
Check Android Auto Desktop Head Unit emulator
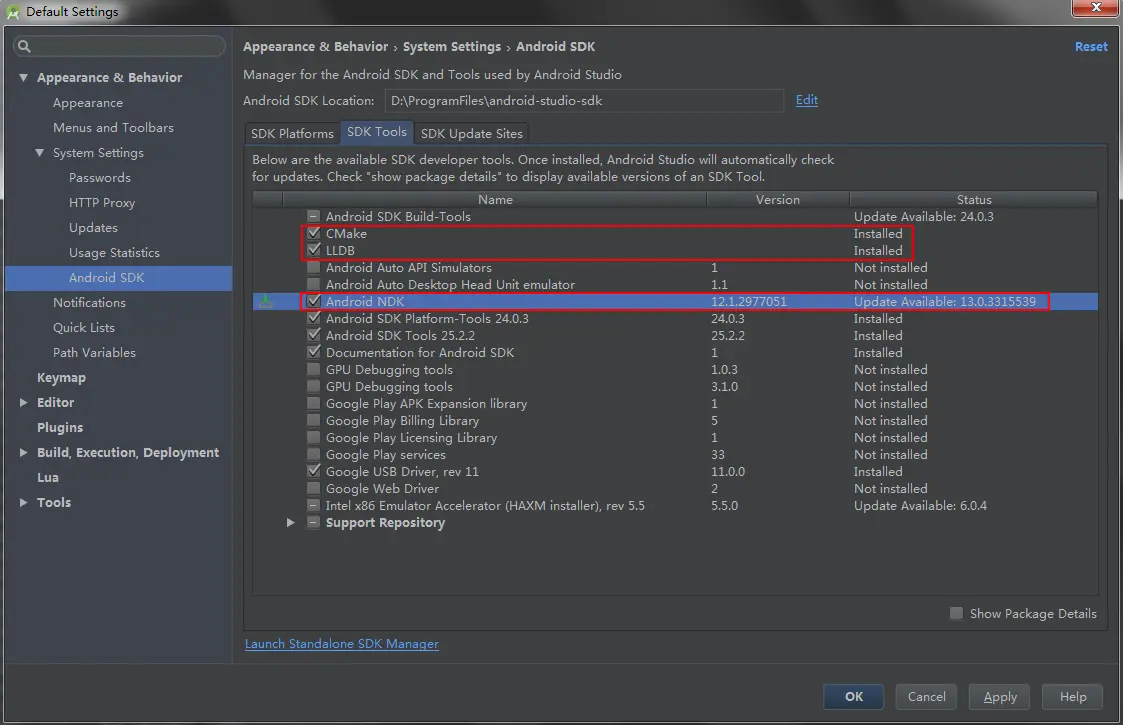314,284
